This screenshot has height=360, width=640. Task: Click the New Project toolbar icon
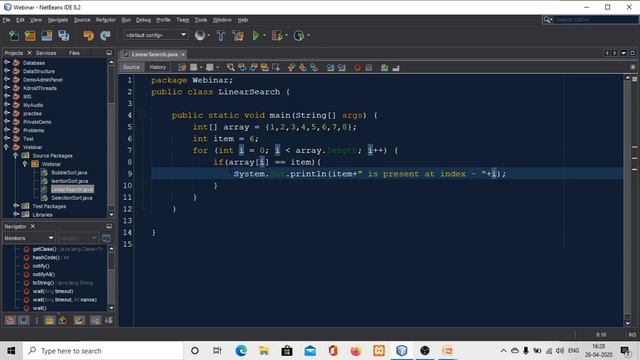coord(30,36)
